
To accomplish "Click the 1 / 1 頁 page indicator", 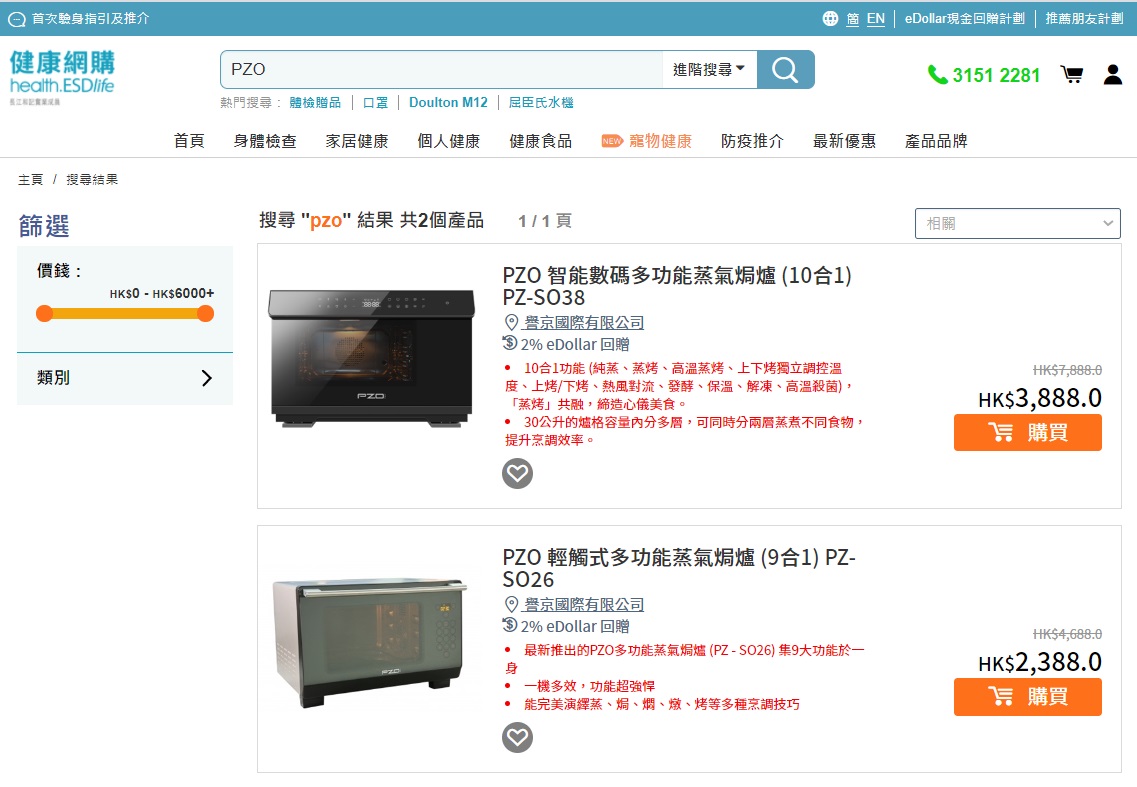I will click(x=545, y=221).
